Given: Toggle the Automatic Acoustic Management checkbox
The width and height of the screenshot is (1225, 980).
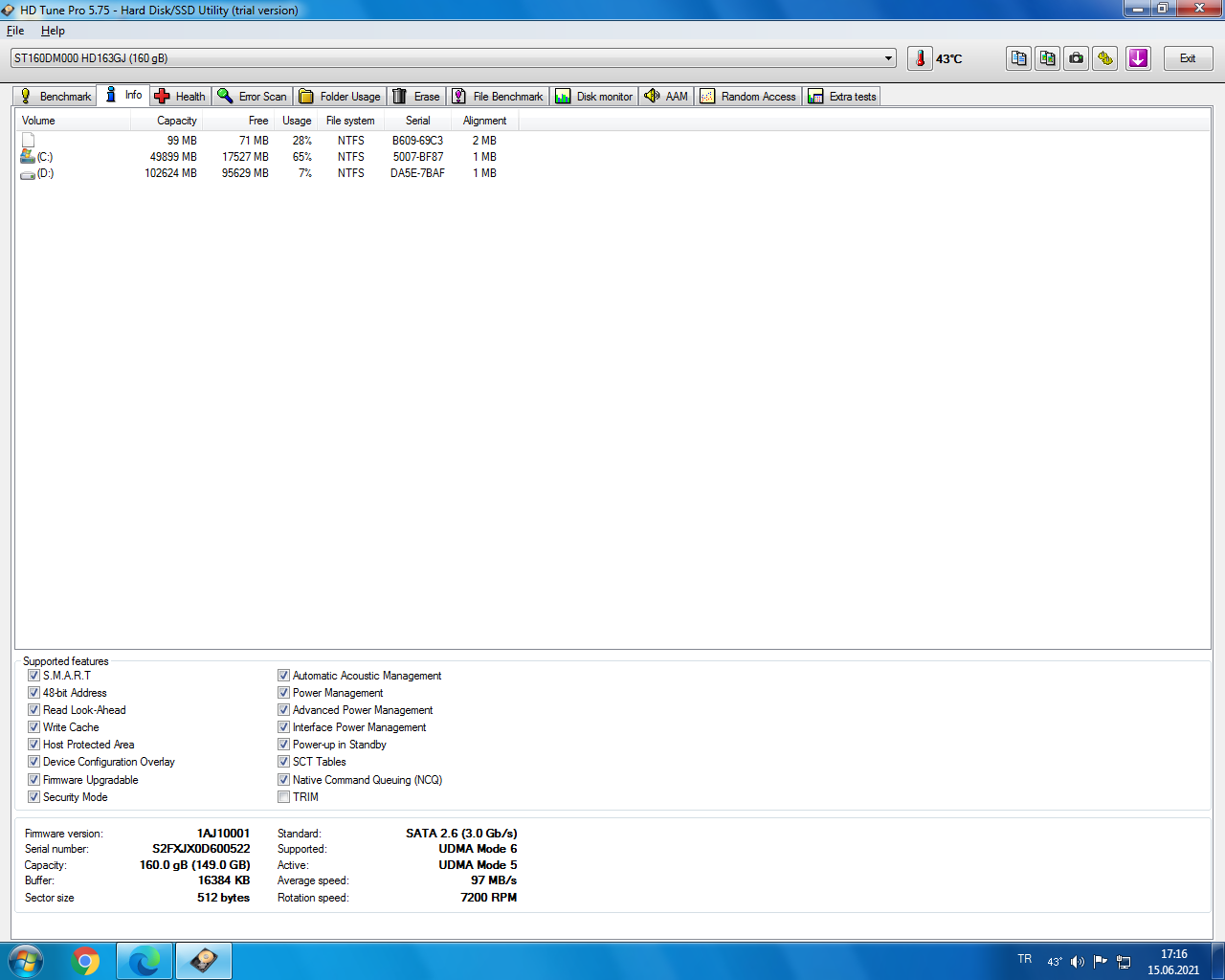Looking at the screenshot, I should tap(283, 676).
